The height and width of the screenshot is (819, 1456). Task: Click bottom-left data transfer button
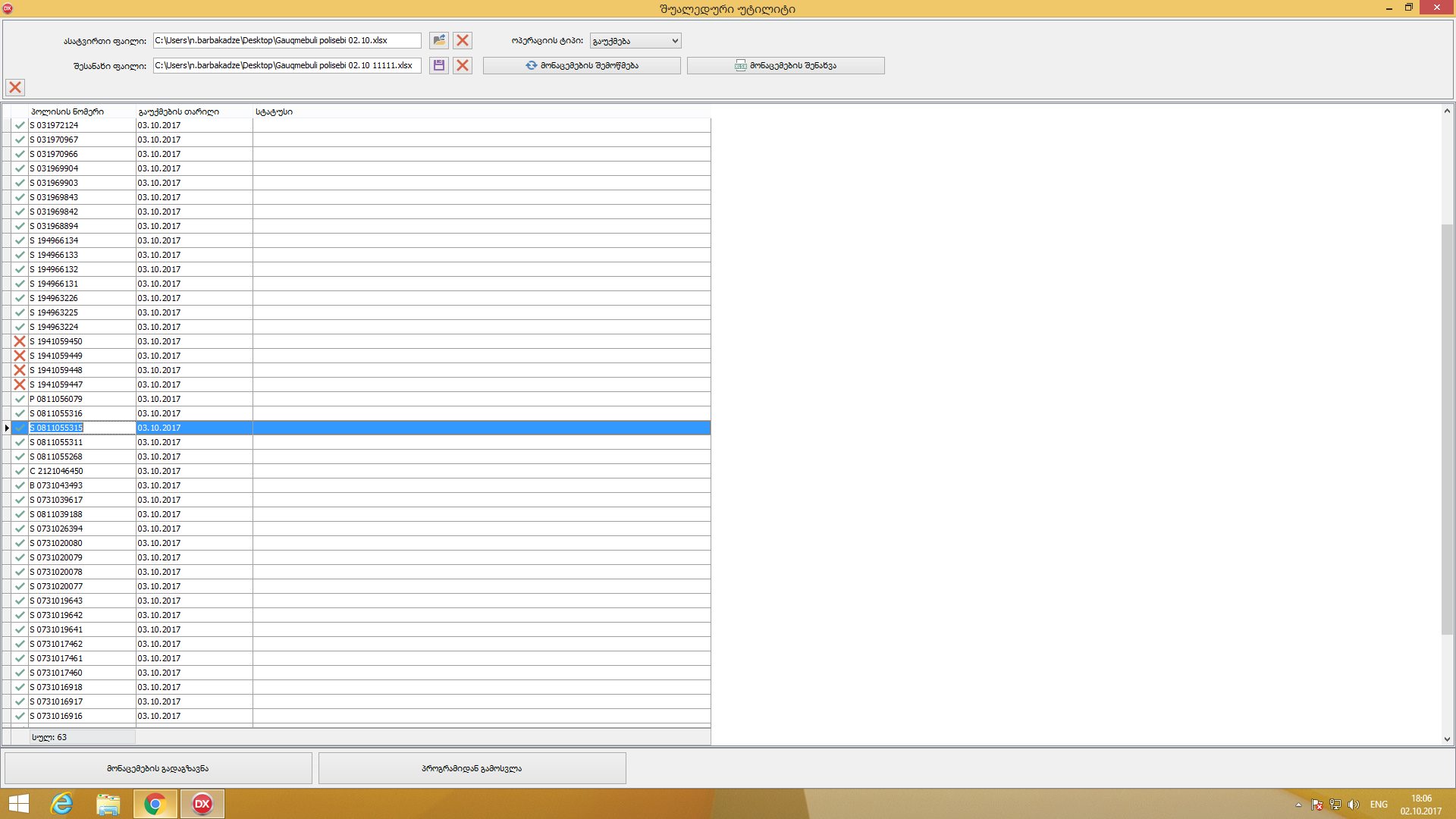[158, 768]
